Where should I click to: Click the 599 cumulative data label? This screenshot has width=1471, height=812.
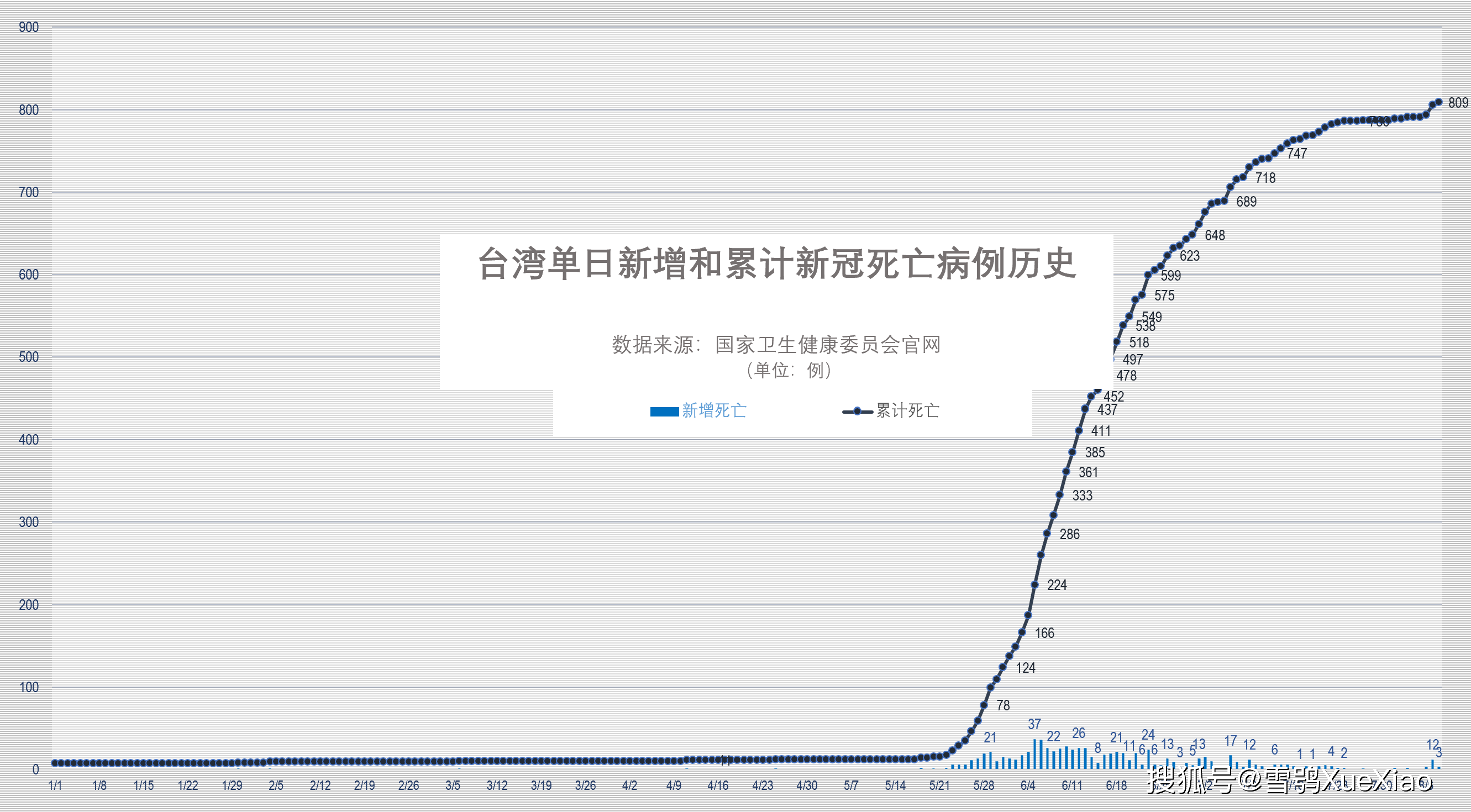point(1171,276)
